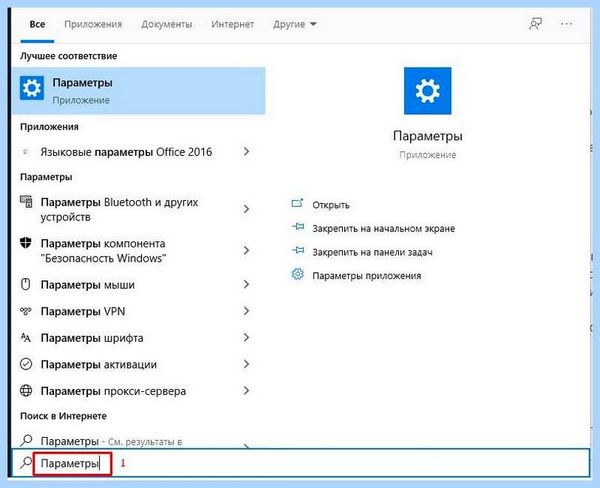Click the Settings gear icon in best match

tap(32, 88)
